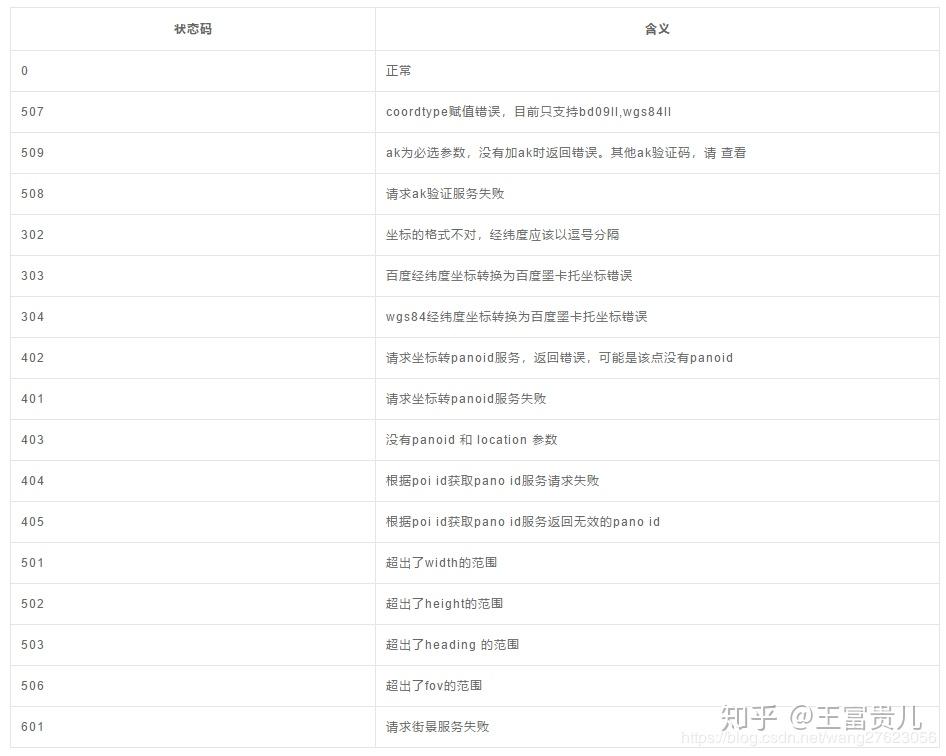This screenshot has height=756, width=946.
Task: Select status code 502 cell
Action: coord(193,605)
